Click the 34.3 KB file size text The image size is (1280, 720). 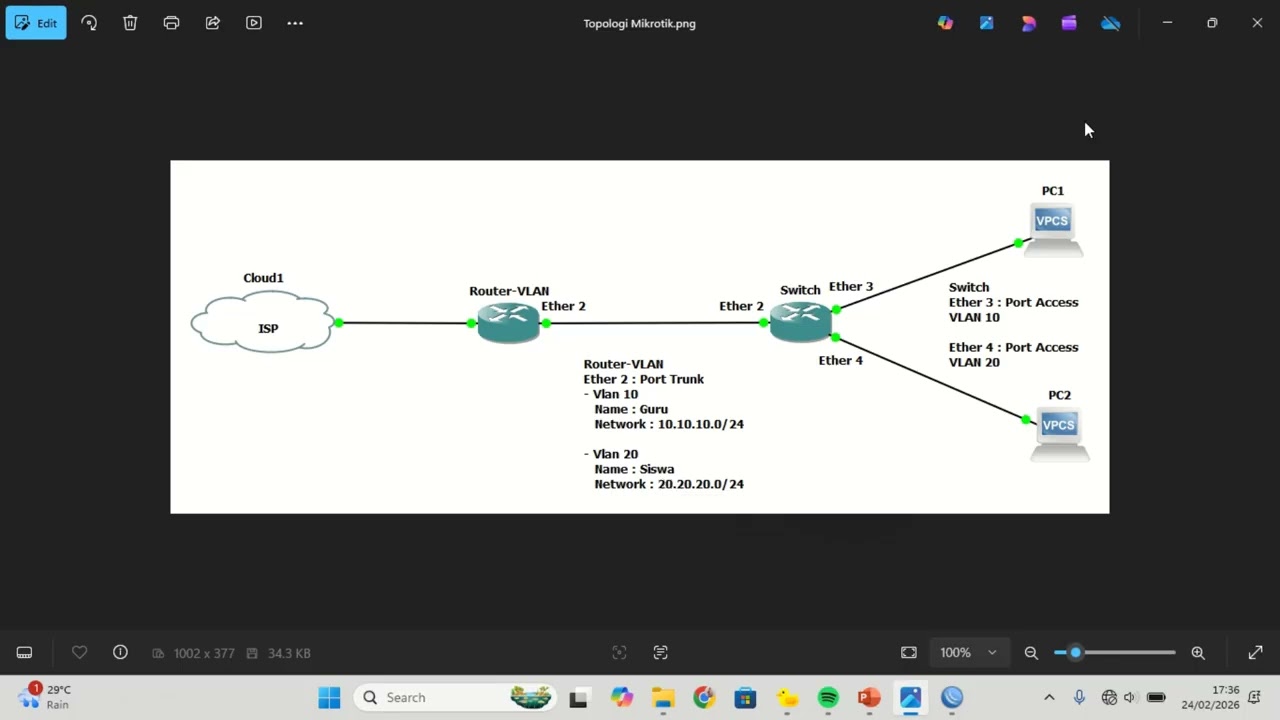pos(289,653)
